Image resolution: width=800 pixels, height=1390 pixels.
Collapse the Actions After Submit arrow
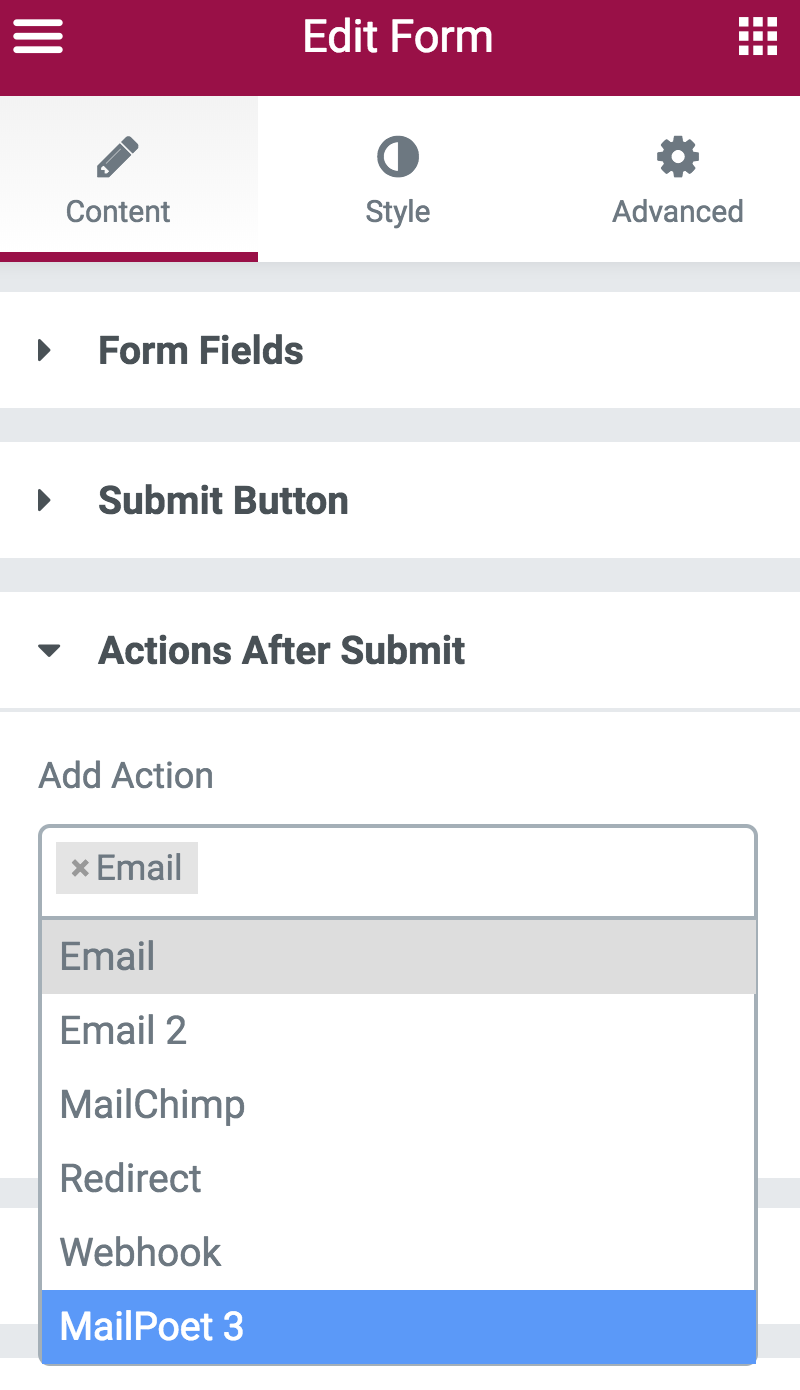click(48, 651)
